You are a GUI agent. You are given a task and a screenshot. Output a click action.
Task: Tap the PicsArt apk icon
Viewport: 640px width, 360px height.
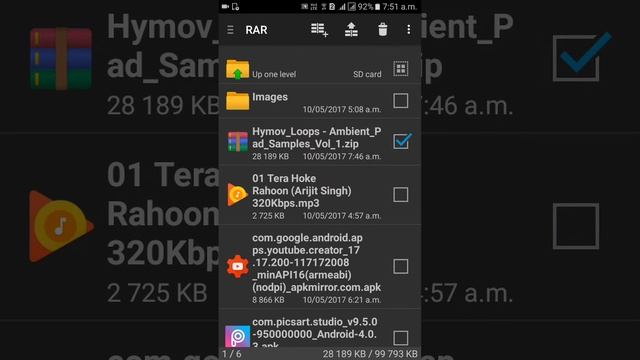238,336
